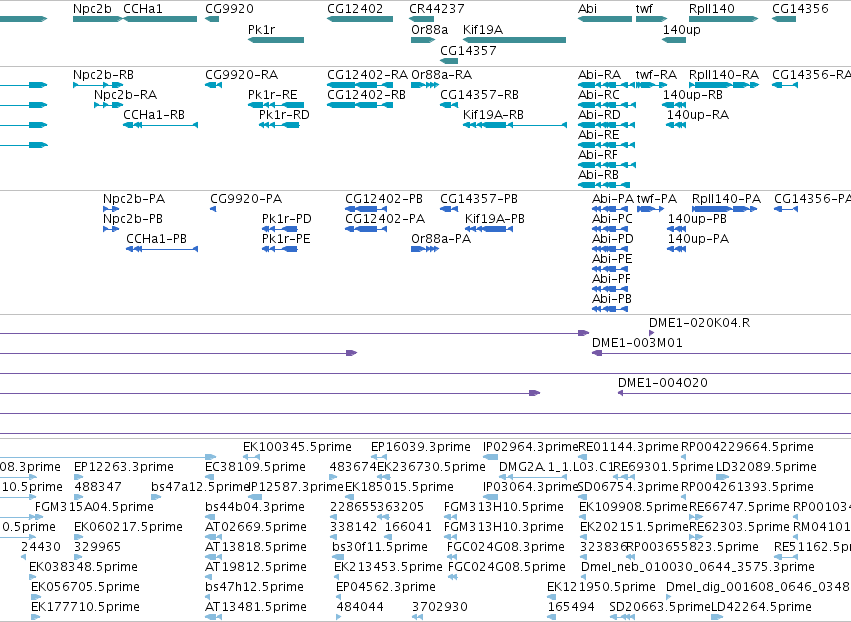Click the 140up-PB protein feature
The height and width of the screenshot is (622, 851).
[x=677, y=229]
